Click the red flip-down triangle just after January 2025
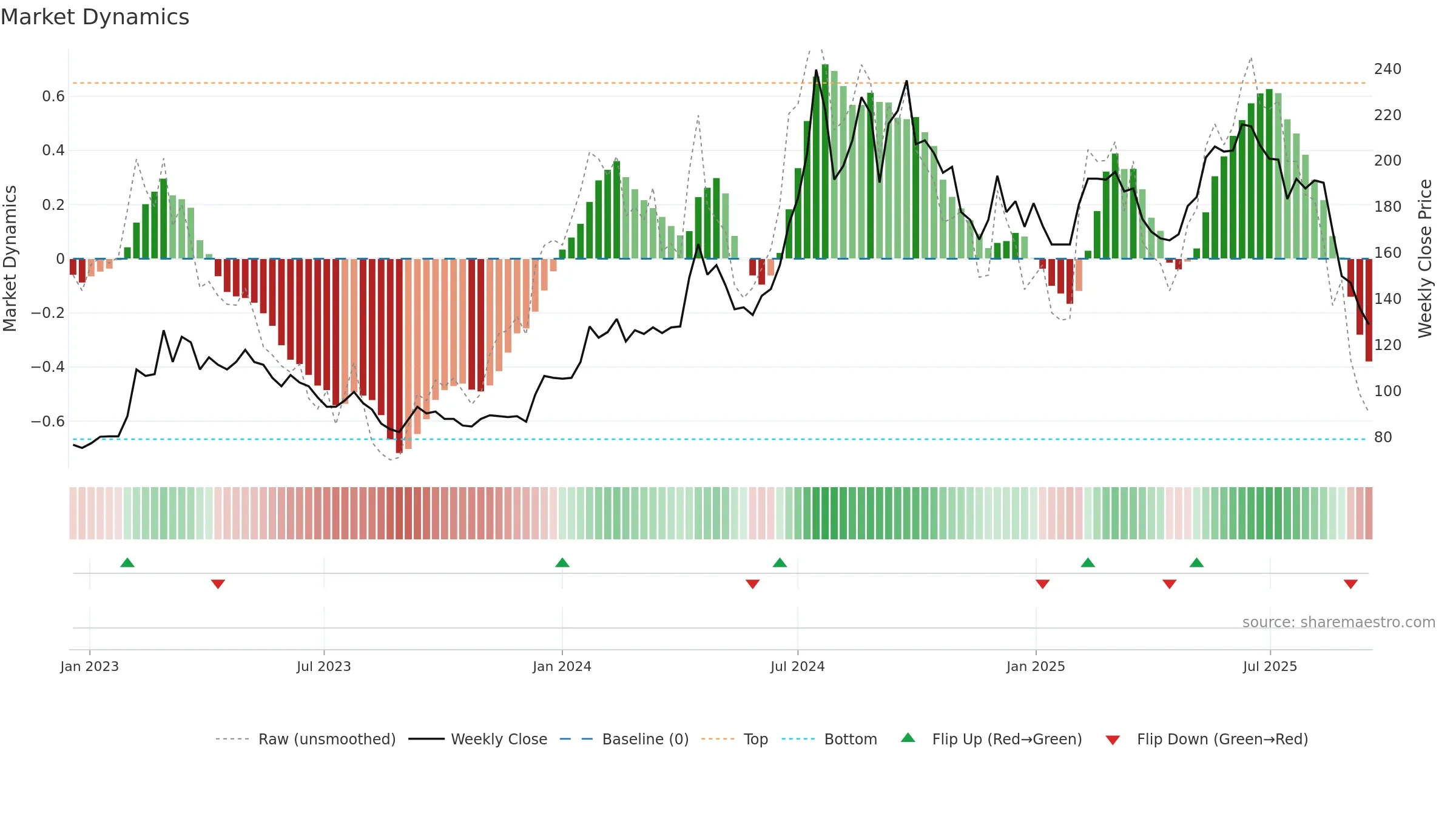The width and height of the screenshot is (1456, 819). tap(1042, 584)
